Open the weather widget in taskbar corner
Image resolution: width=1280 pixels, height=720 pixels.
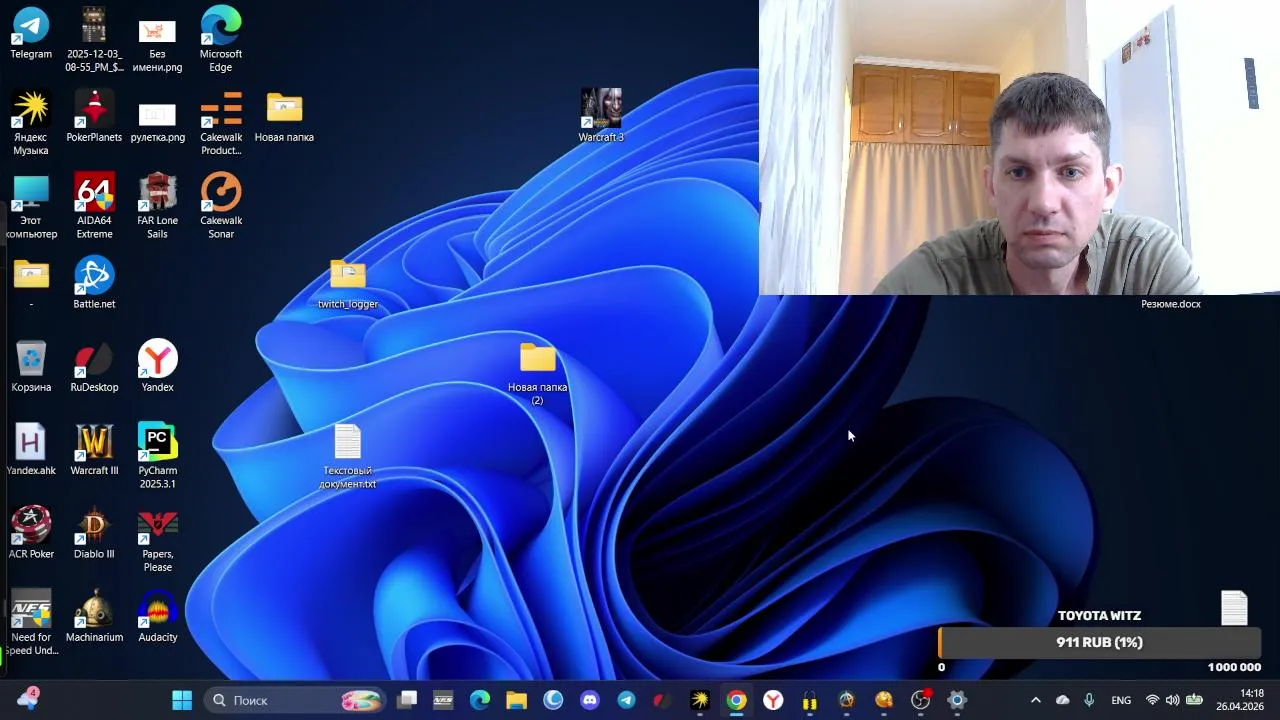pos(27,699)
